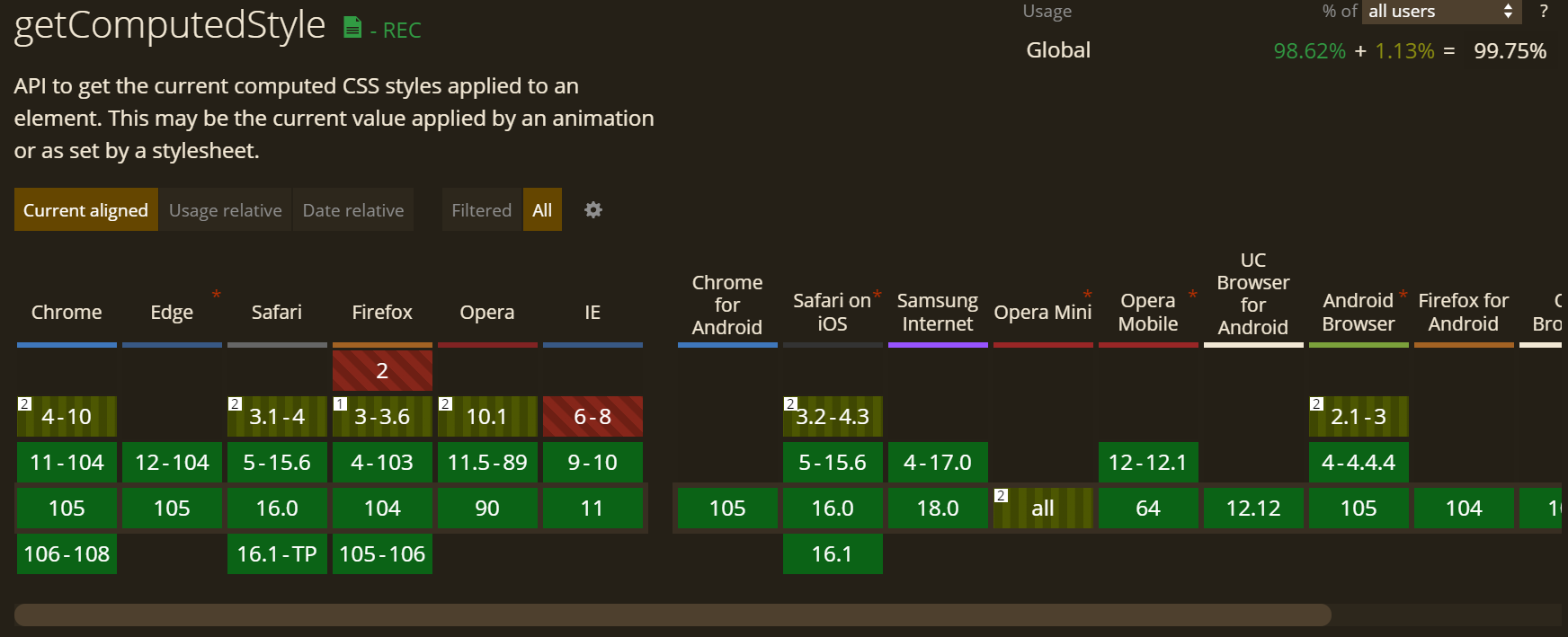The width and height of the screenshot is (1568, 637).
Task: Switch to Date relative view
Action: pos(353,209)
